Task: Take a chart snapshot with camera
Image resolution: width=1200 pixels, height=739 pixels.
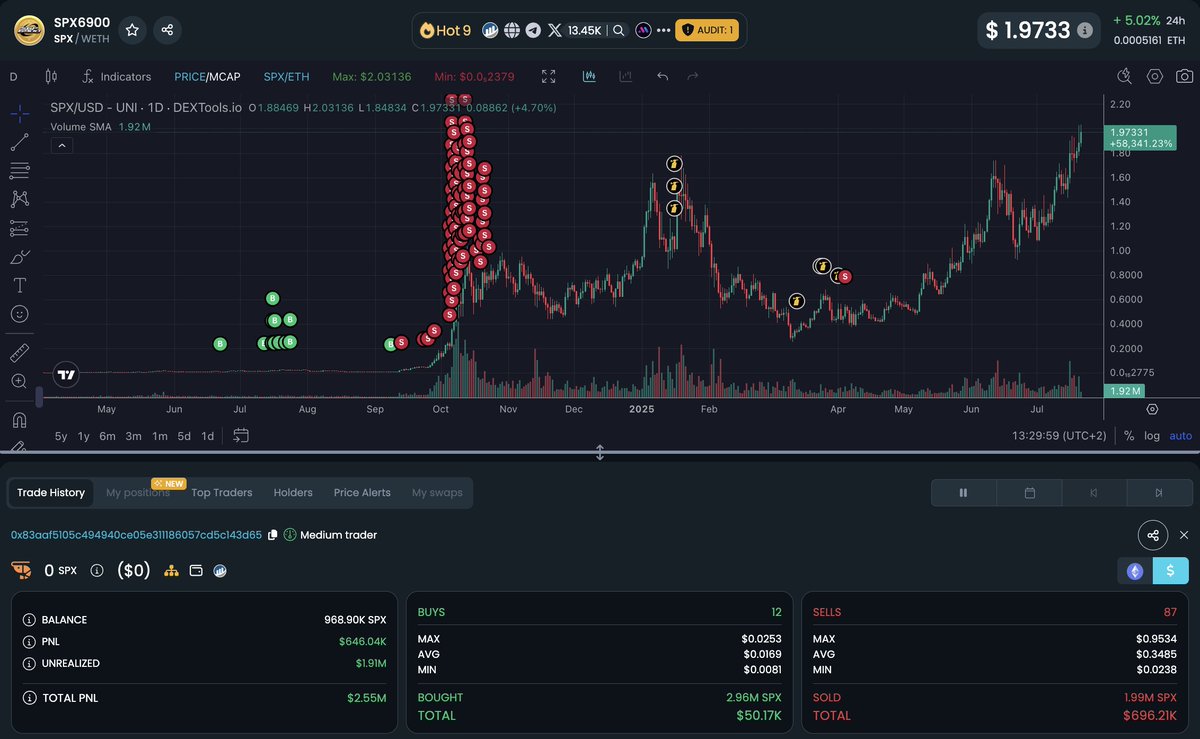Action: tap(1184, 76)
